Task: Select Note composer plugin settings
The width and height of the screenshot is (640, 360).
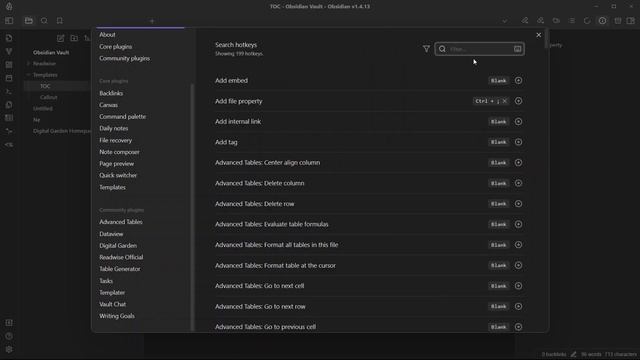Action: pos(119,152)
